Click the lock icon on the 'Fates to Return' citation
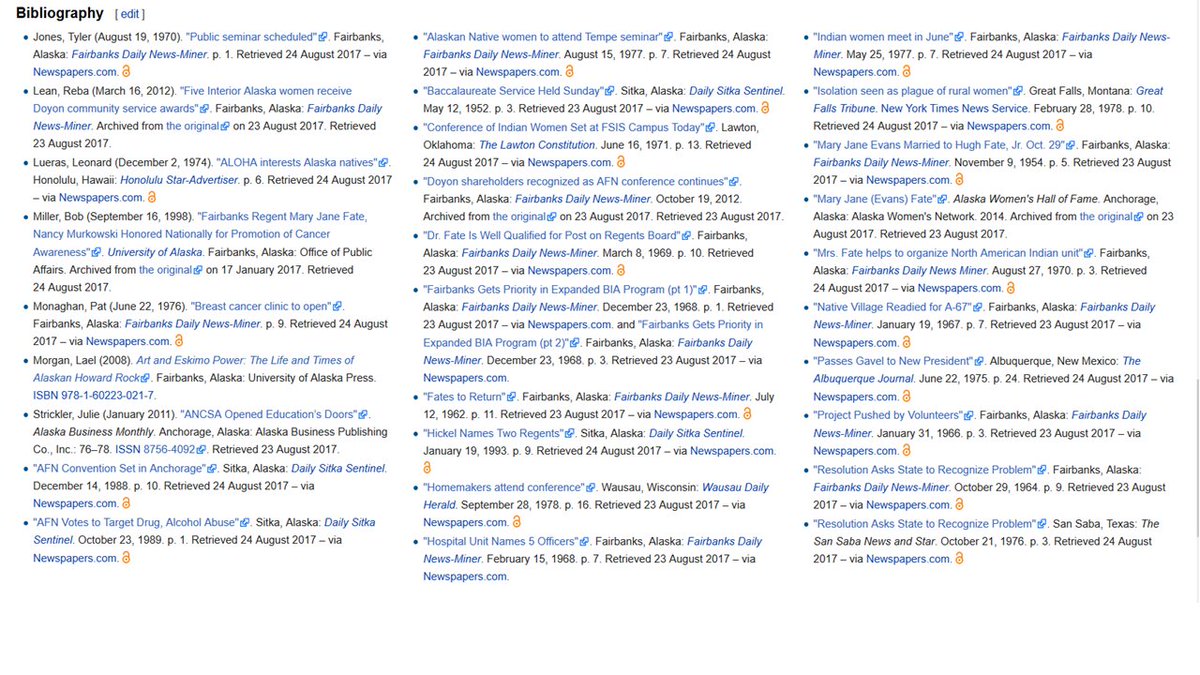Screen dimensions: 1200x675 [747, 414]
